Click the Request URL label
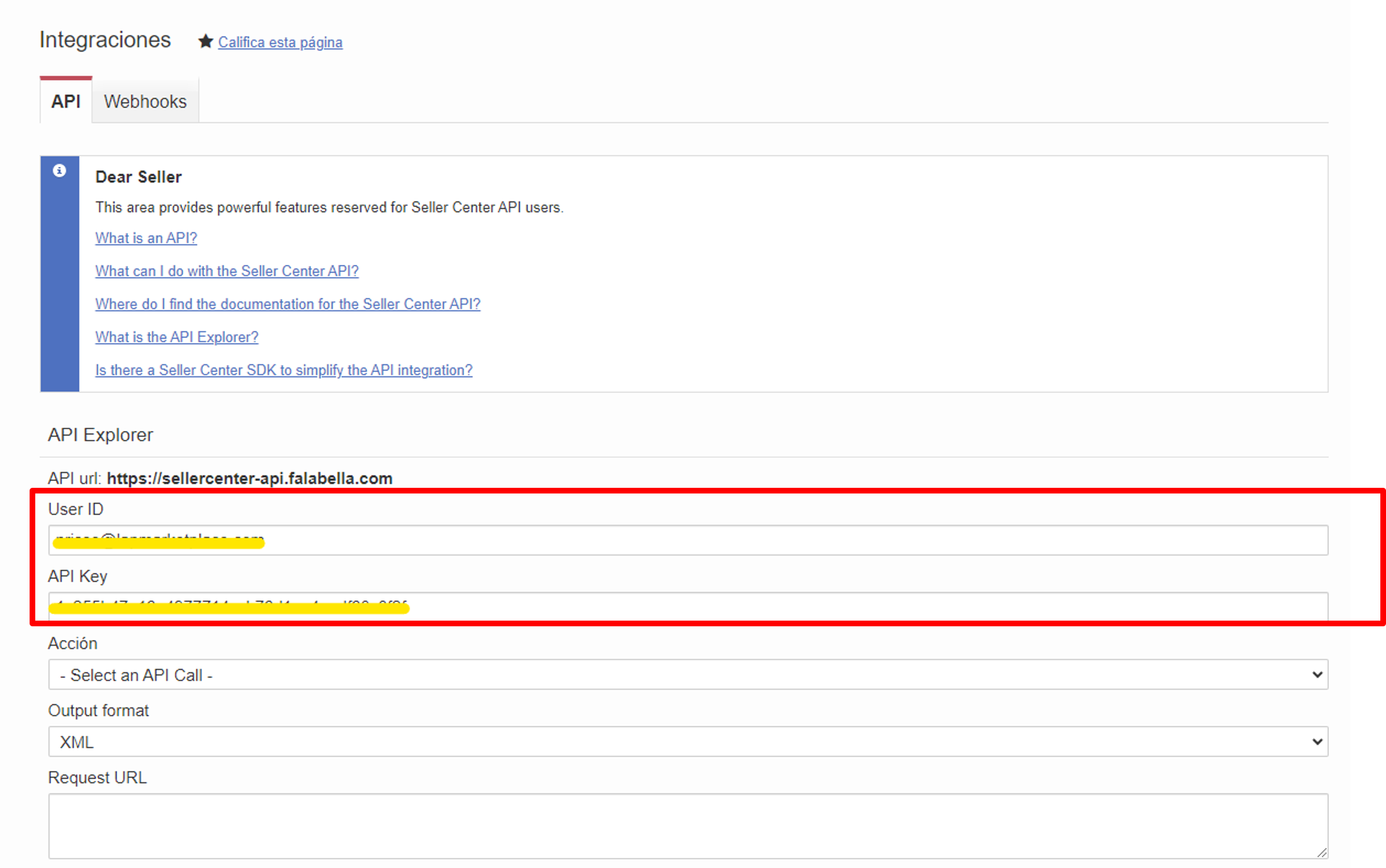Image resolution: width=1386 pixels, height=868 pixels. tap(98, 777)
